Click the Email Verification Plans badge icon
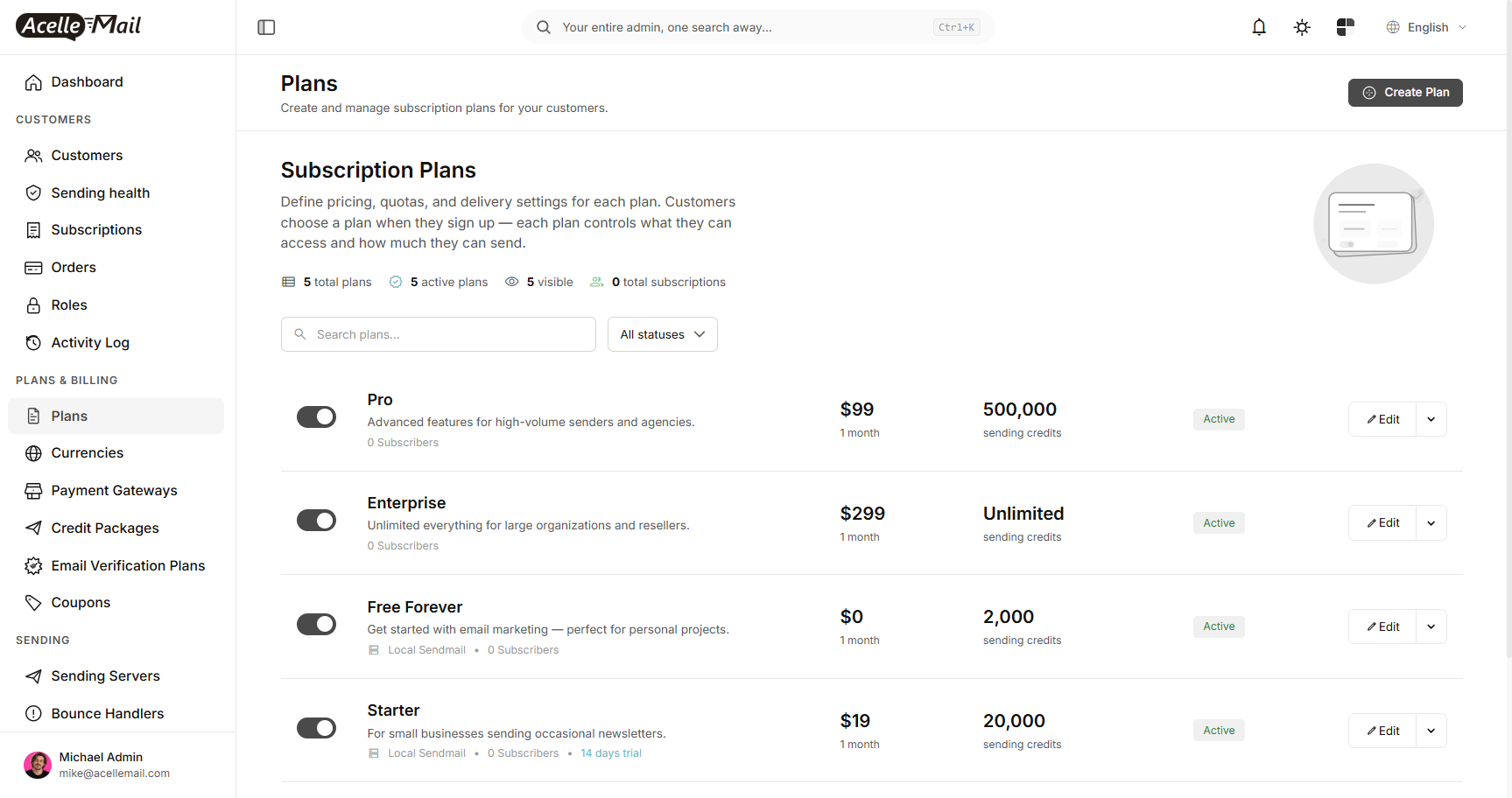The image size is (1512, 798). coord(33,566)
